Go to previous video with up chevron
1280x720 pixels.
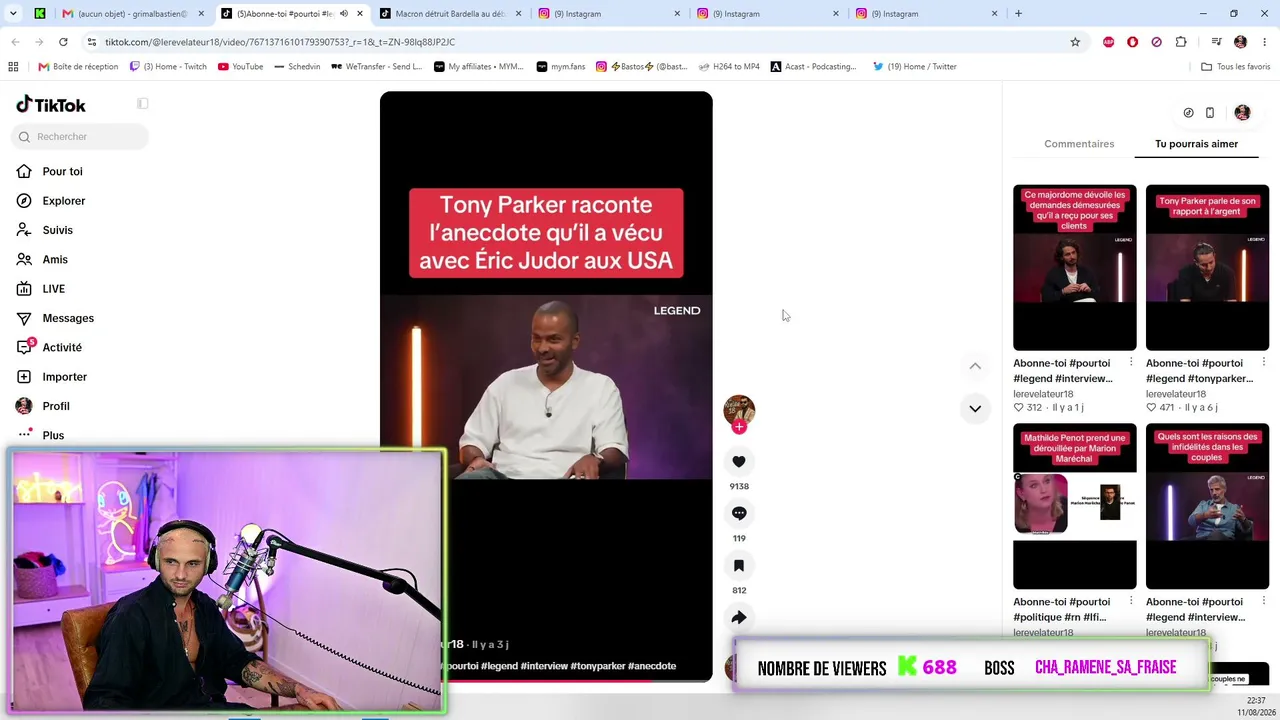pos(975,366)
